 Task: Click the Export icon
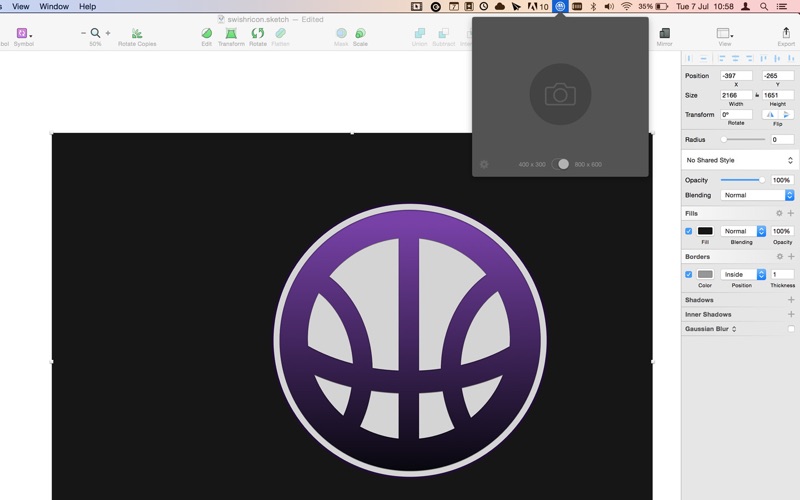tap(786, 33)
